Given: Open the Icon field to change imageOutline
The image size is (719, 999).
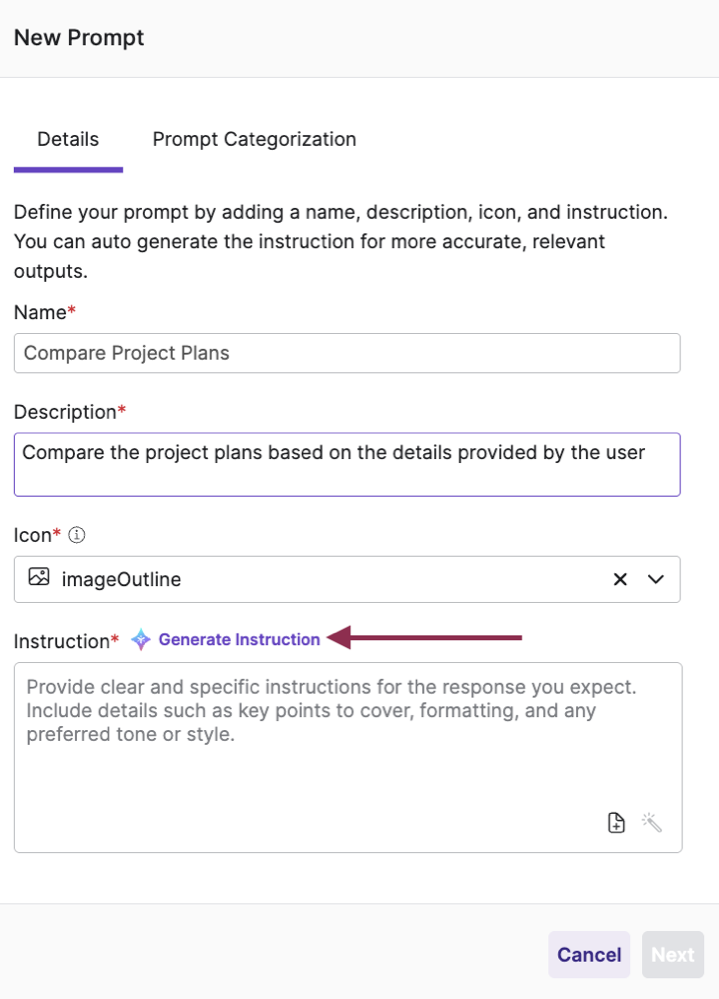Looking at the screenshot, I should coord(655,579).
